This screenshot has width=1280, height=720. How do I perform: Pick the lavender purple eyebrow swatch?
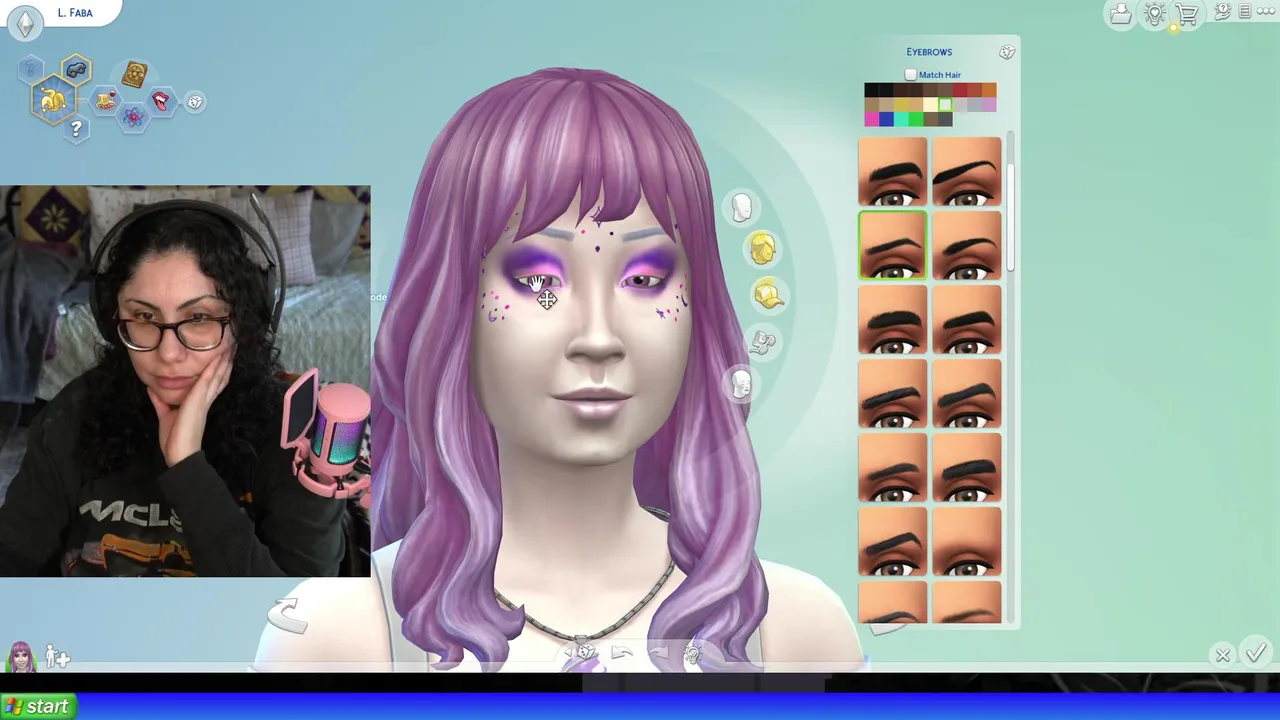coord(989,105)
